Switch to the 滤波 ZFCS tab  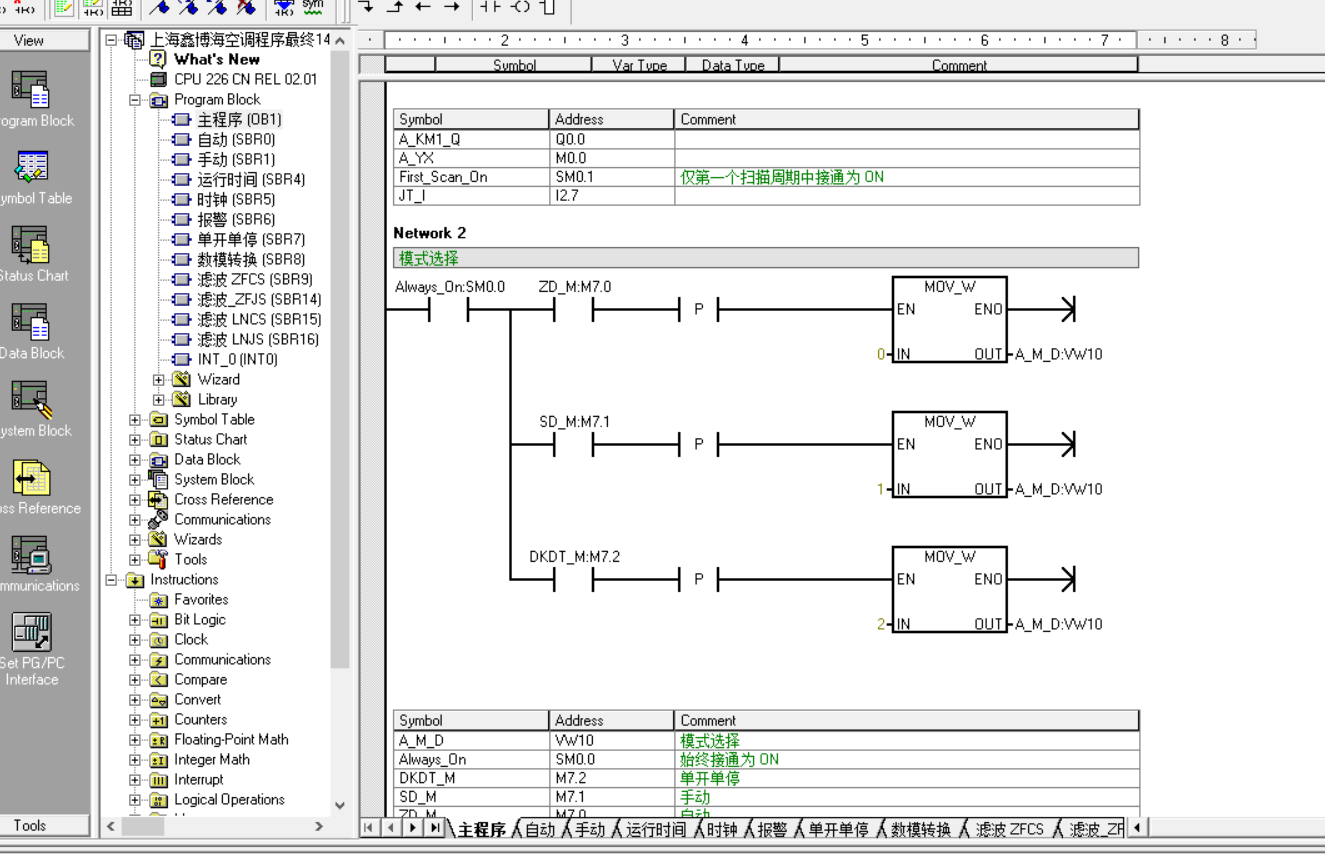pos(1010,829)
